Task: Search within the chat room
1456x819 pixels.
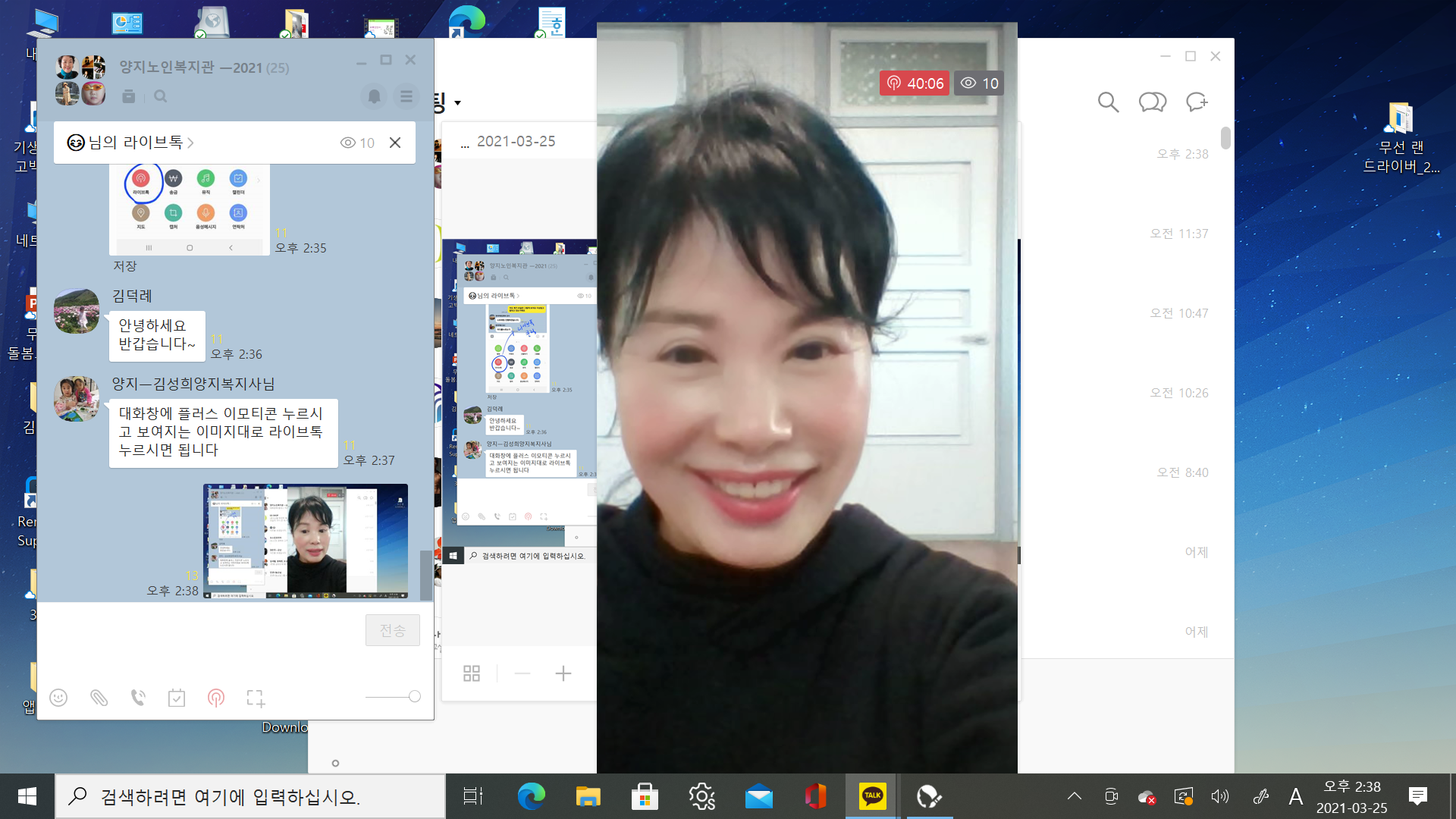Action: click(x=160, y=96)
